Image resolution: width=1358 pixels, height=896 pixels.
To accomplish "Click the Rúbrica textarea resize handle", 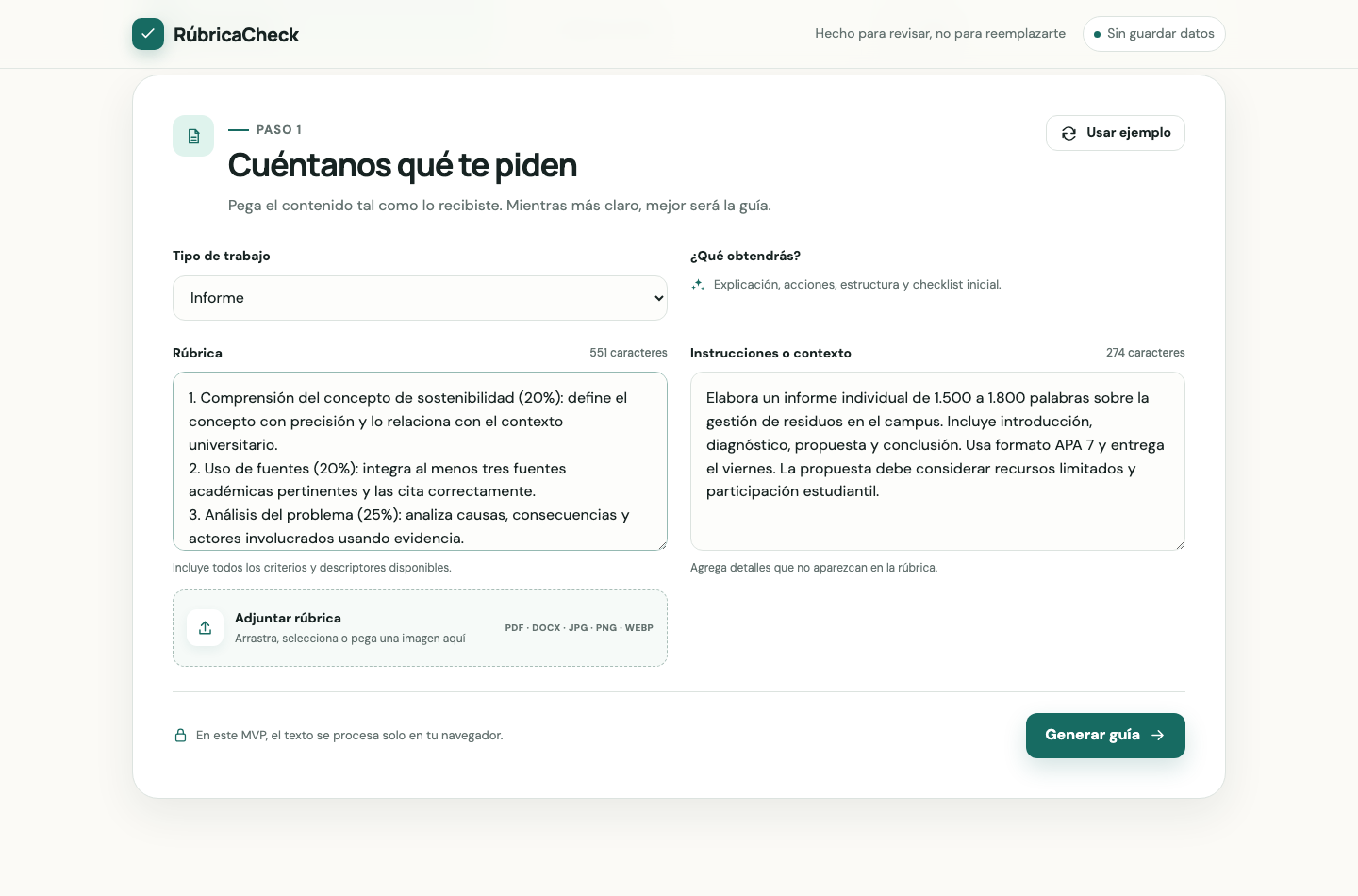I will 662,545.
